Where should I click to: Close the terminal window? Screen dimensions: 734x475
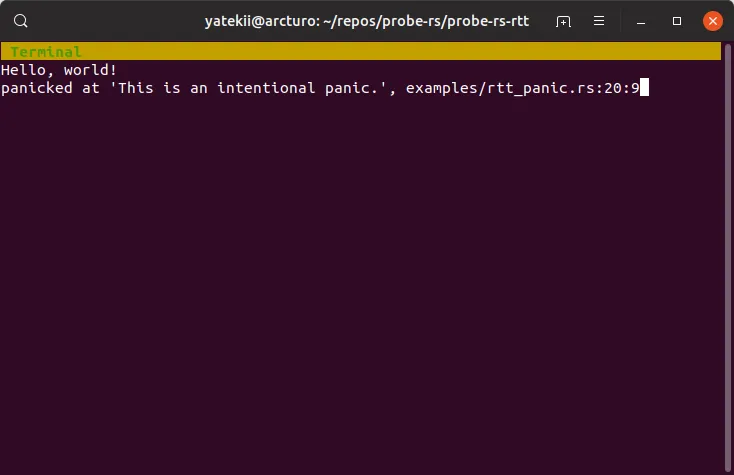click(x=712, y=21)
